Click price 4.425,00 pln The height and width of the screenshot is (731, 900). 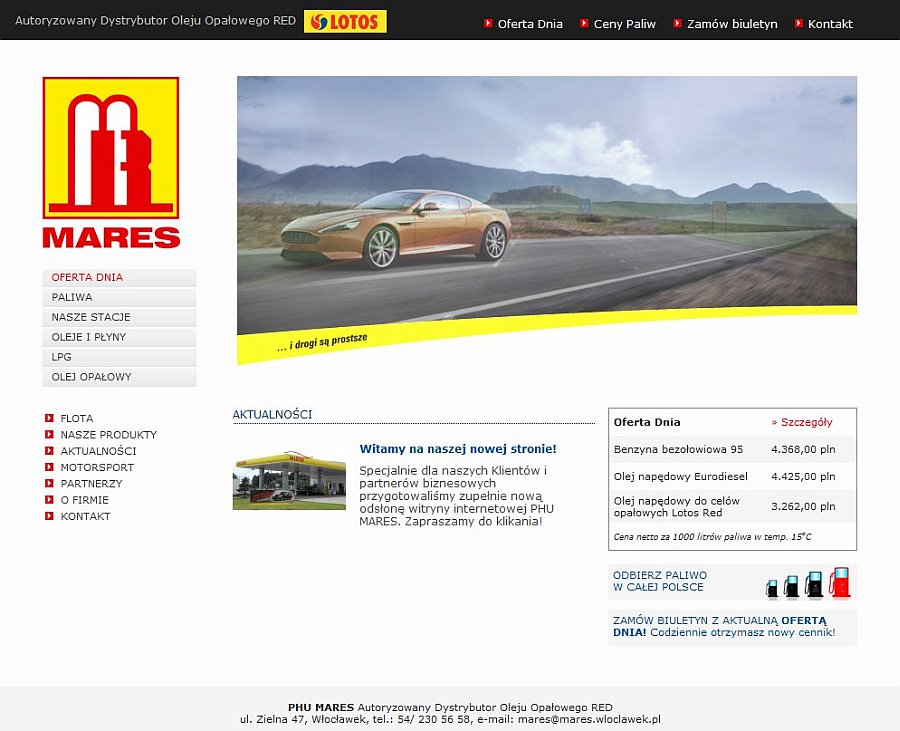click(x=803, y=476)
